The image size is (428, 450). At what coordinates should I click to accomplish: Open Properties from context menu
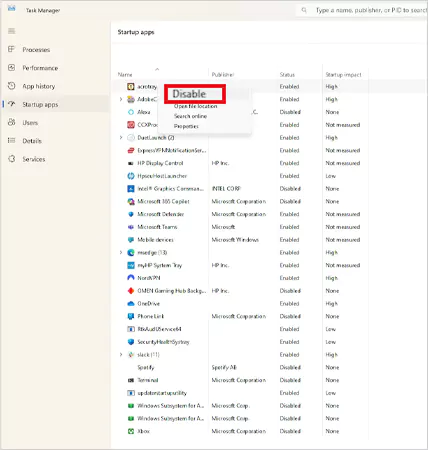(186, 126)
